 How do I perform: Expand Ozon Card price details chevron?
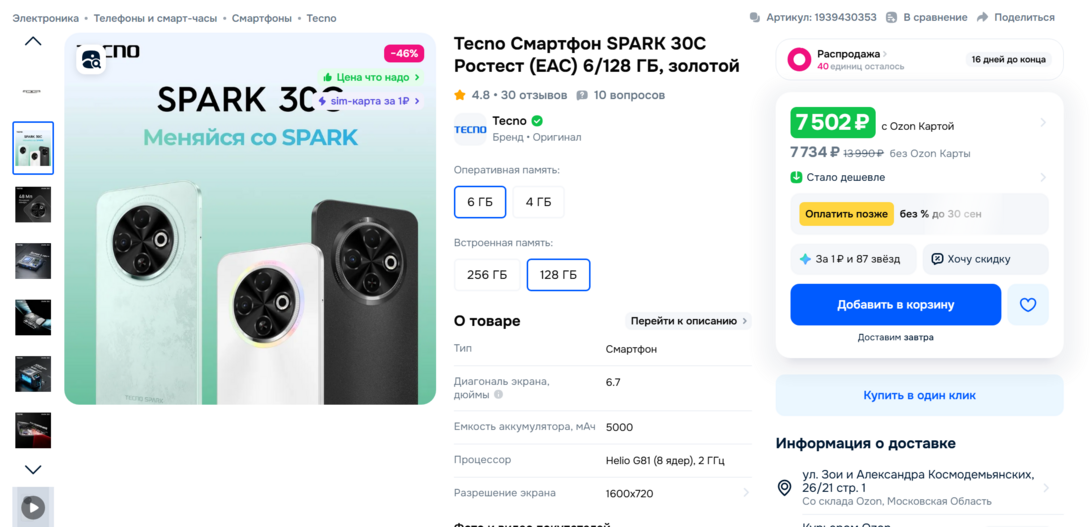tap(1043, 123)
